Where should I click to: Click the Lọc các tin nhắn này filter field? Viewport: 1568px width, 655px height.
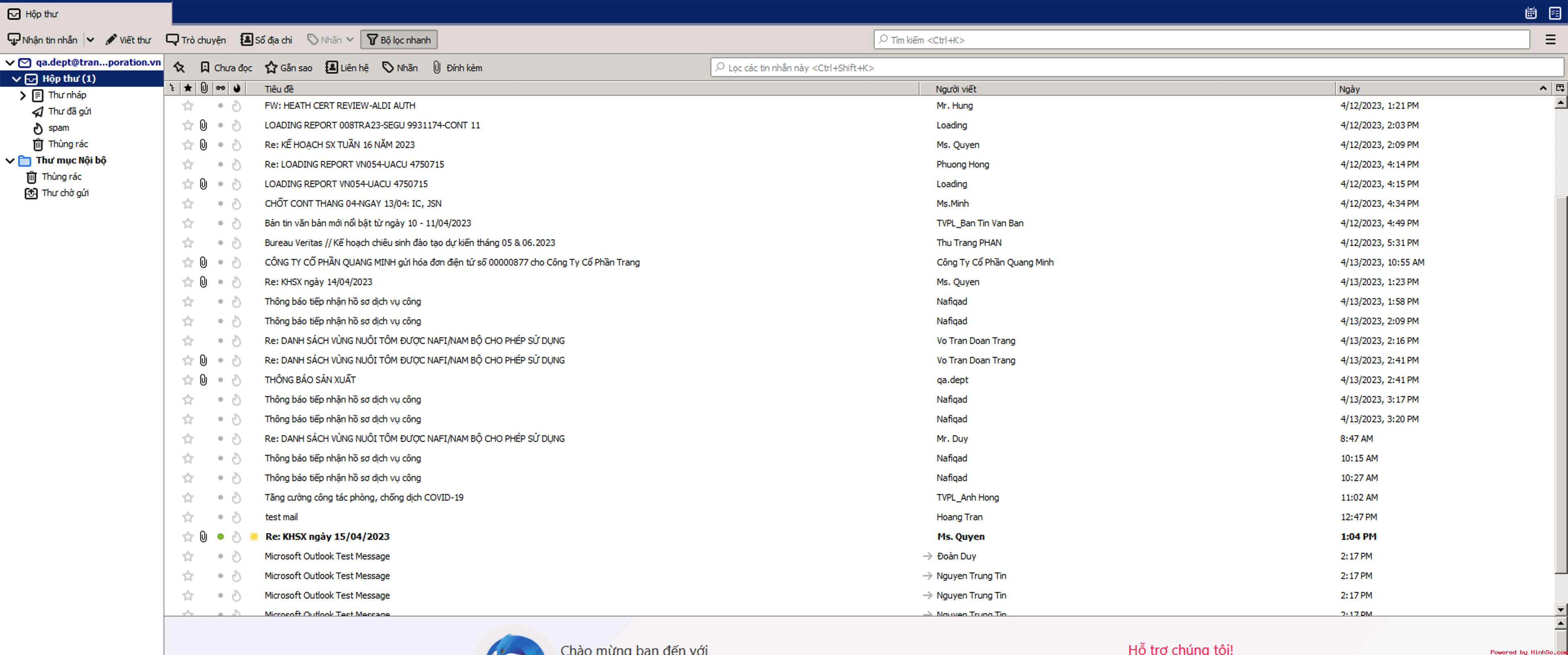point(1136,67)
